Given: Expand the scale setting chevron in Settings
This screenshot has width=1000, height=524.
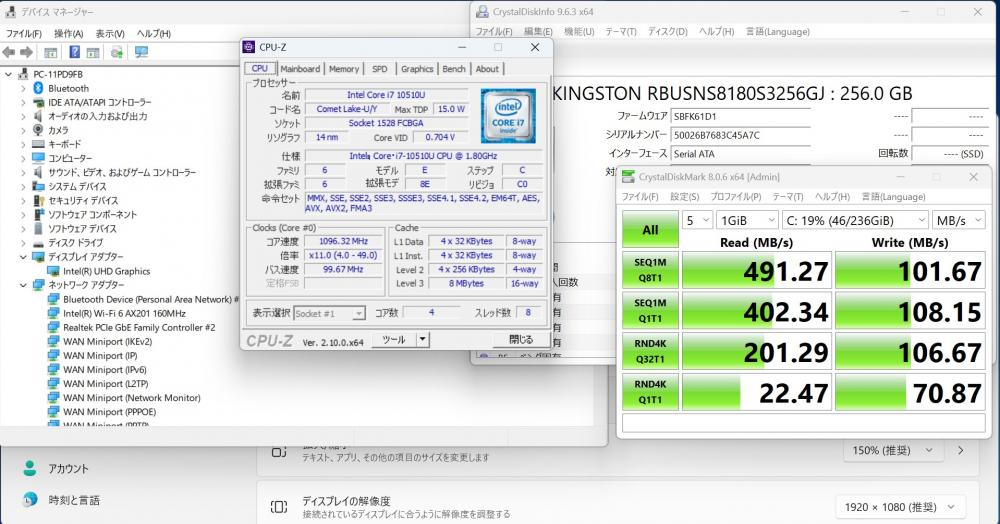Looking at the screenshot, I should coord(961,450).
